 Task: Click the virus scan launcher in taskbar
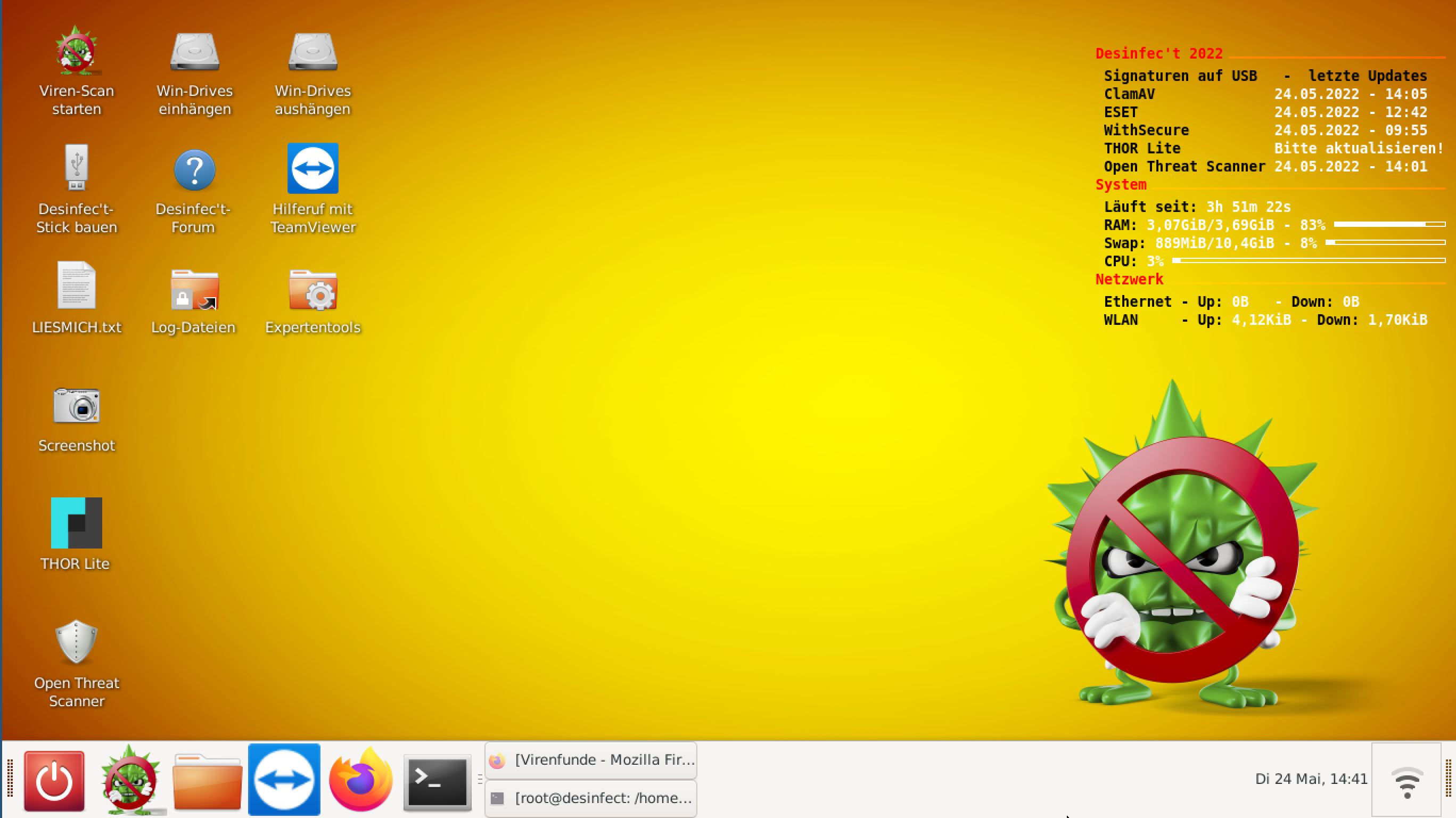pos(130,781)
